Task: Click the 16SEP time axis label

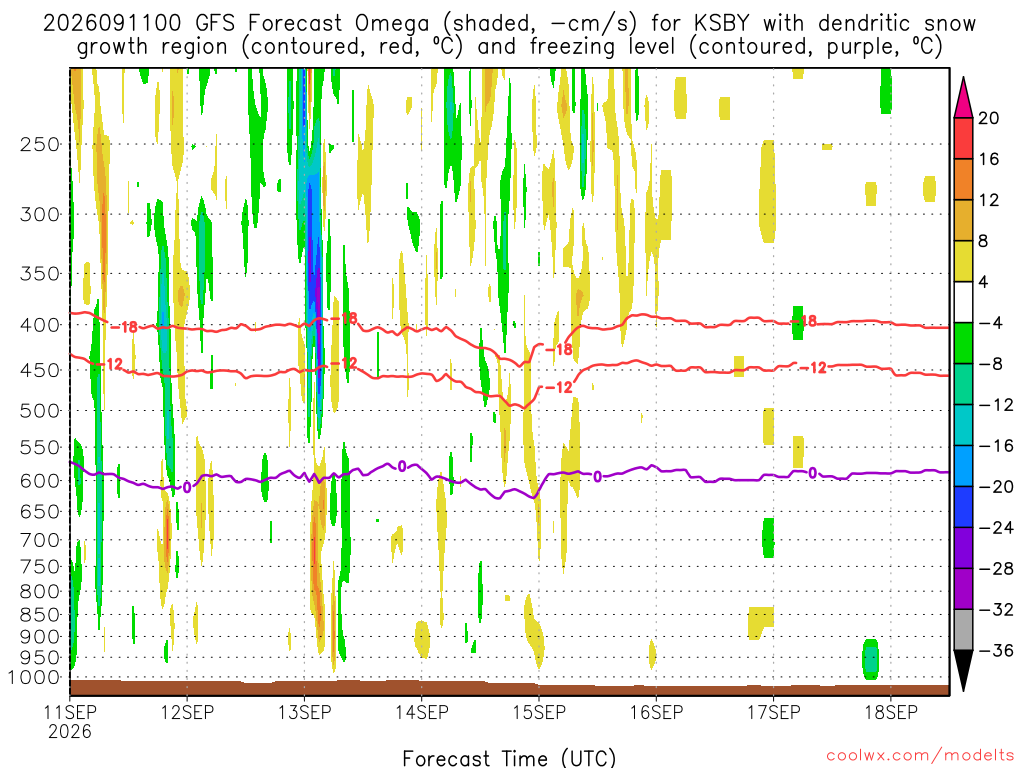Action: (656, 712)
